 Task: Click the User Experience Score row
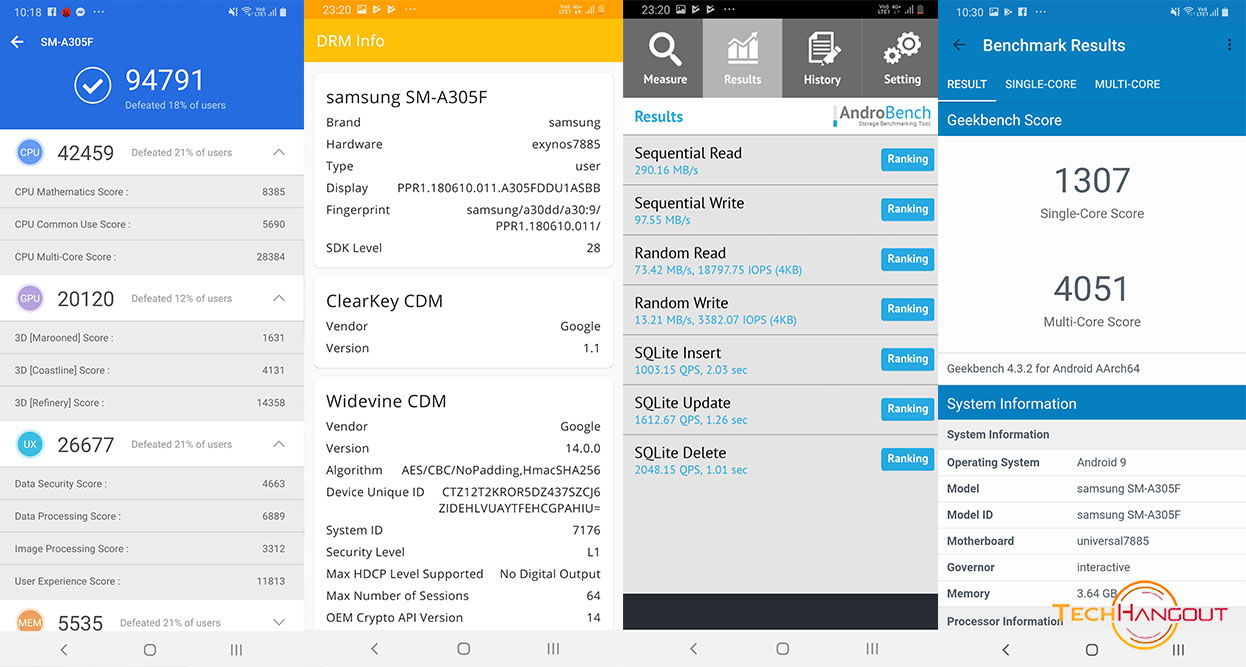(152, 581)
